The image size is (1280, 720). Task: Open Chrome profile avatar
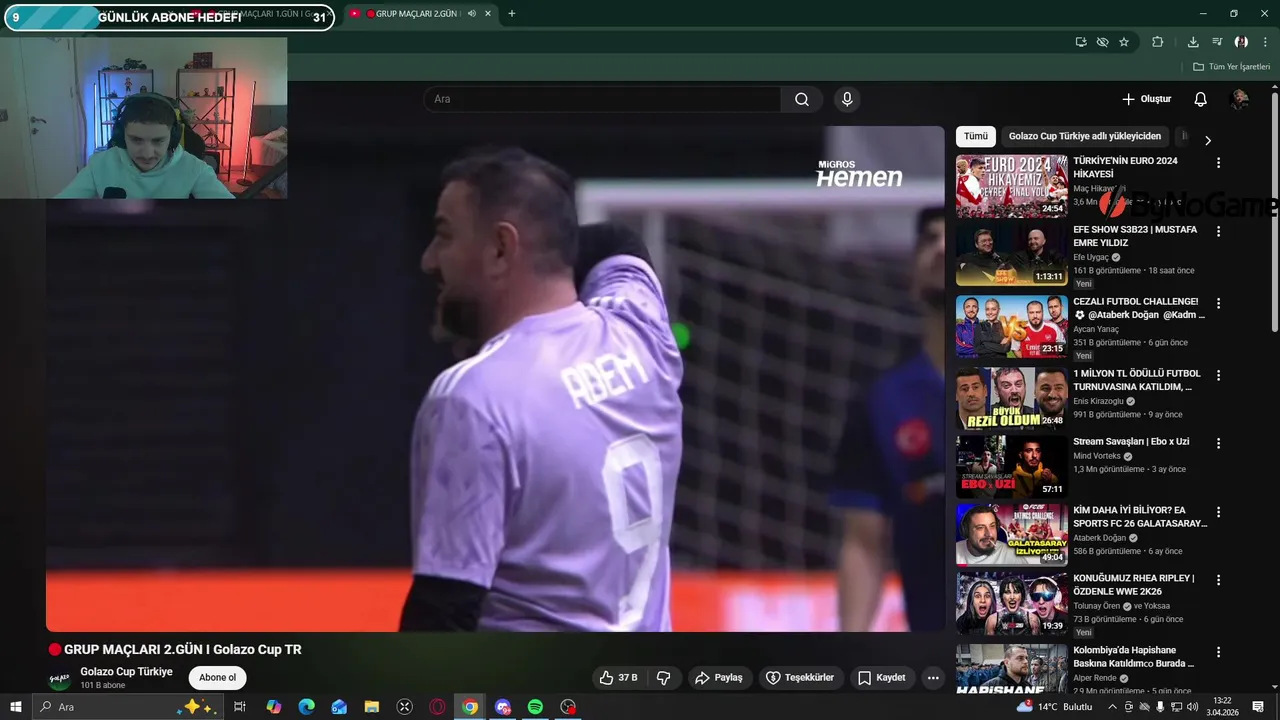coord(1241,42)
